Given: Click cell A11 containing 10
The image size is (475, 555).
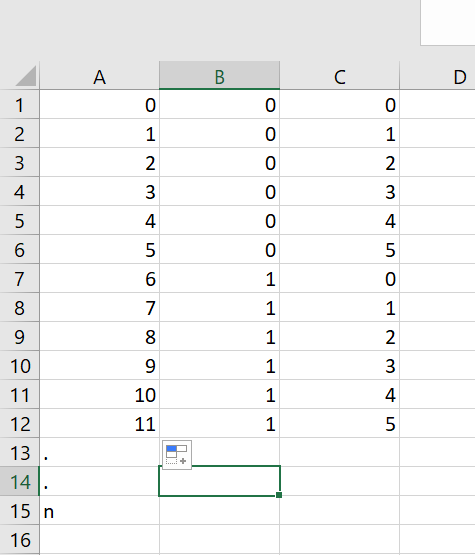Looking at the screenshot, I should point(99,395).
